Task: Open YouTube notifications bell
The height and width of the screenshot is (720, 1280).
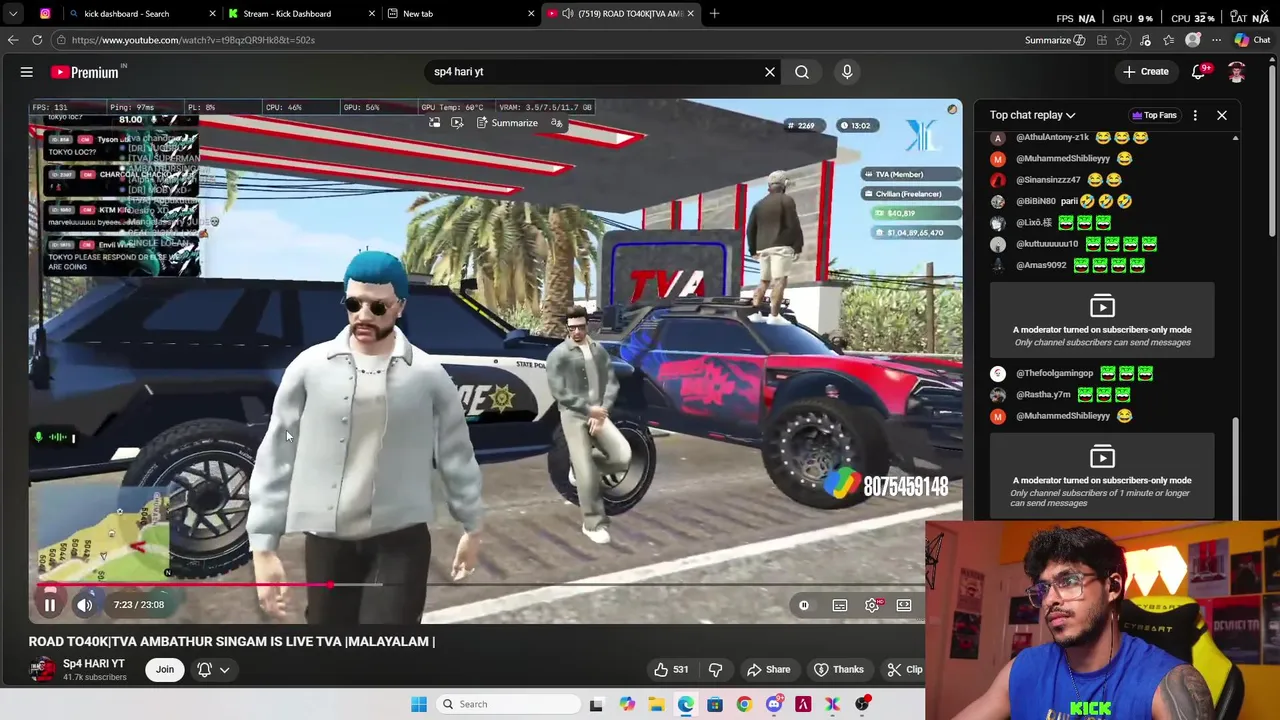Action: [1198, 72]
